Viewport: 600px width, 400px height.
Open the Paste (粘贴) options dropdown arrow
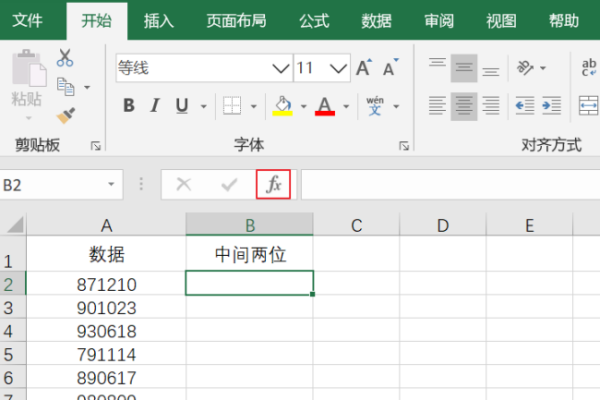click(x=29, y=118)
